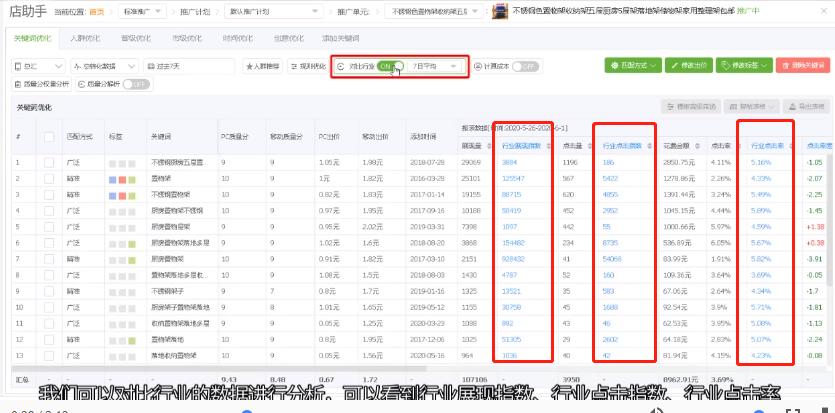
Task: Sort by the 行业展现指数 column sort icon
Action: (547, 145)
